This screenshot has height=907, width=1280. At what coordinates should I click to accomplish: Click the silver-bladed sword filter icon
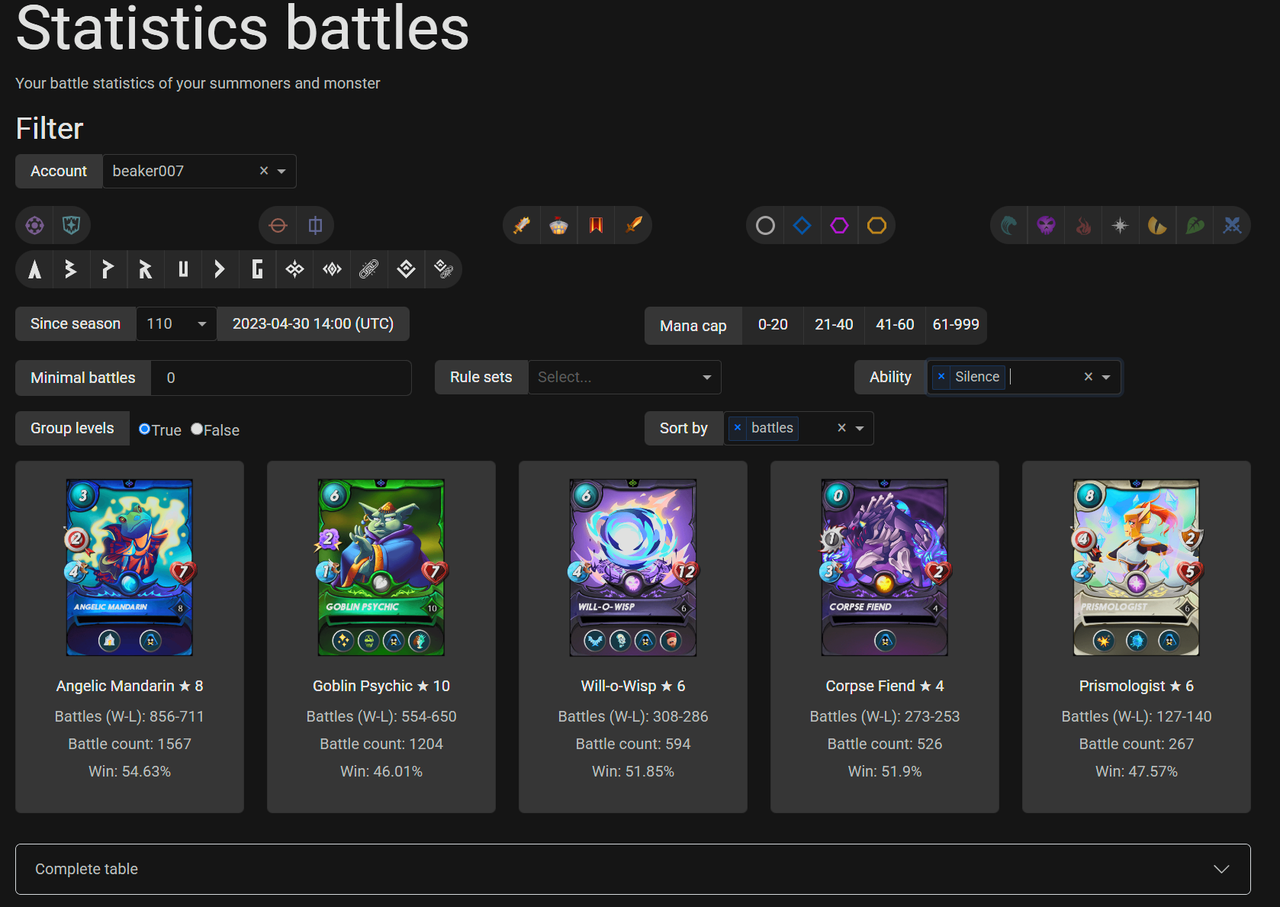click(x=521, y=226)
